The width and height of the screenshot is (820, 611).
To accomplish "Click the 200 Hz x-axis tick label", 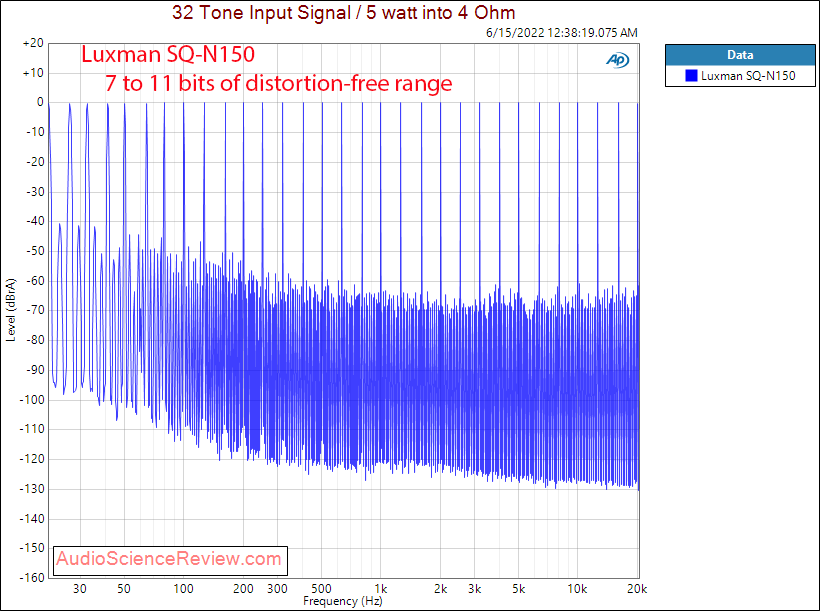I will [243, 589].
